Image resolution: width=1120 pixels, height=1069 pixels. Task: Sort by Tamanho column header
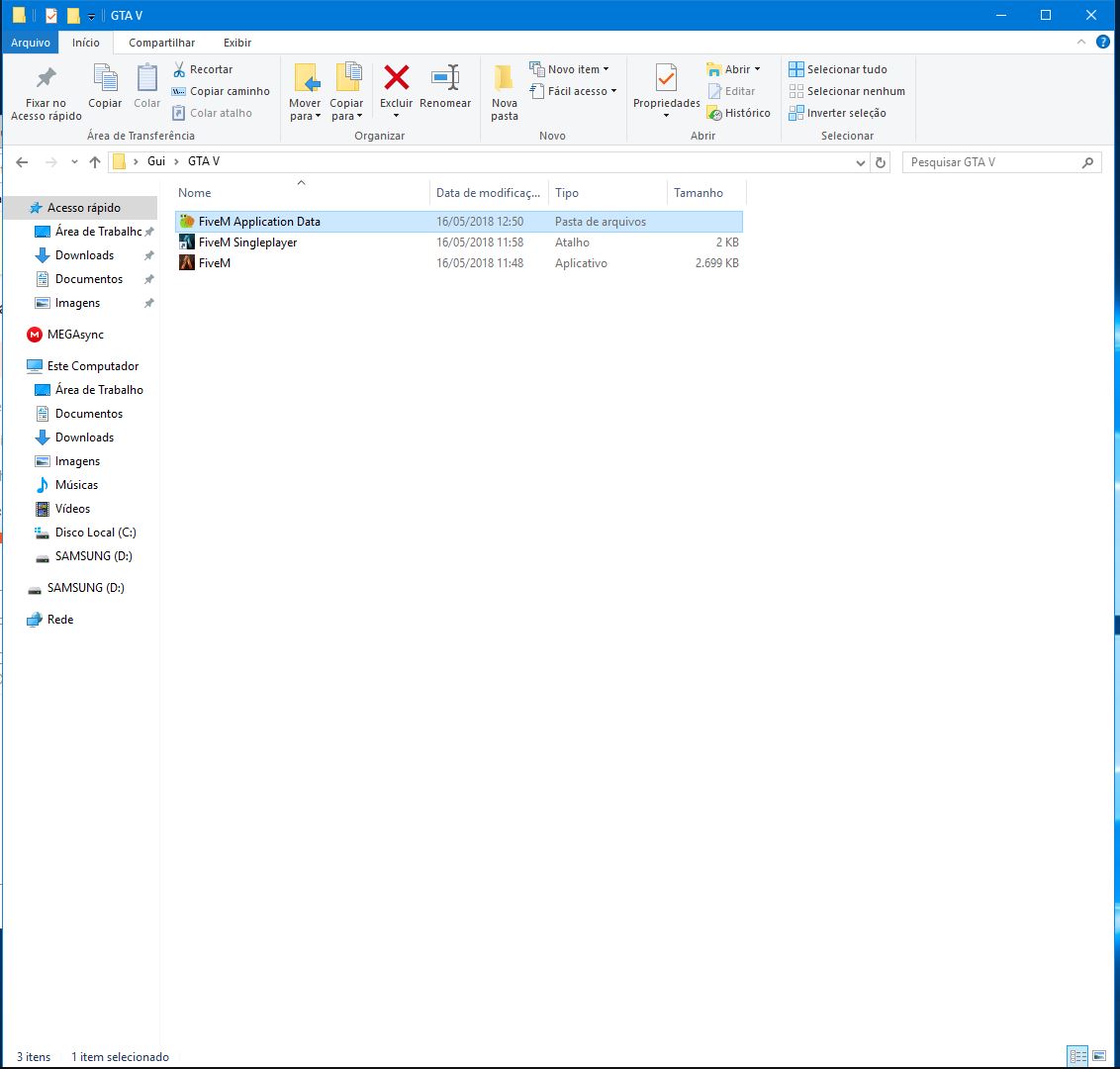click(707, 192)
